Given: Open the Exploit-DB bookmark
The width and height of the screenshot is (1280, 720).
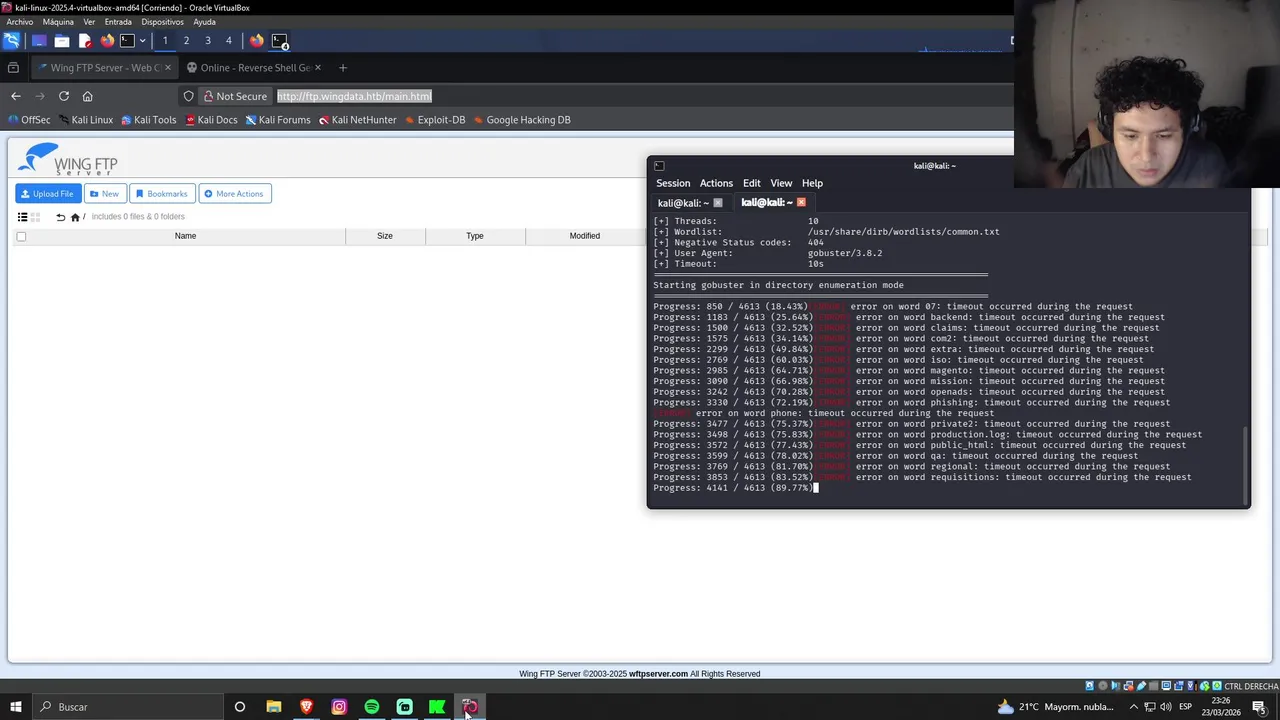Looking at the screenshot, I should (435, 120).
